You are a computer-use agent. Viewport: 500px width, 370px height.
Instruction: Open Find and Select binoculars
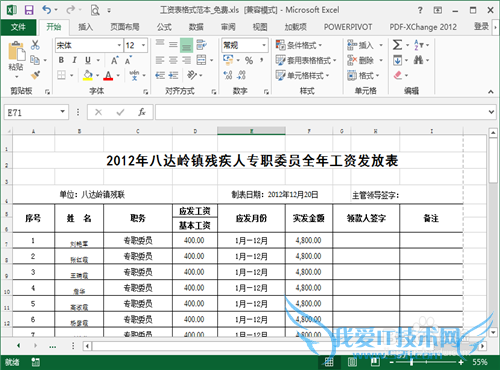(418, 60)
